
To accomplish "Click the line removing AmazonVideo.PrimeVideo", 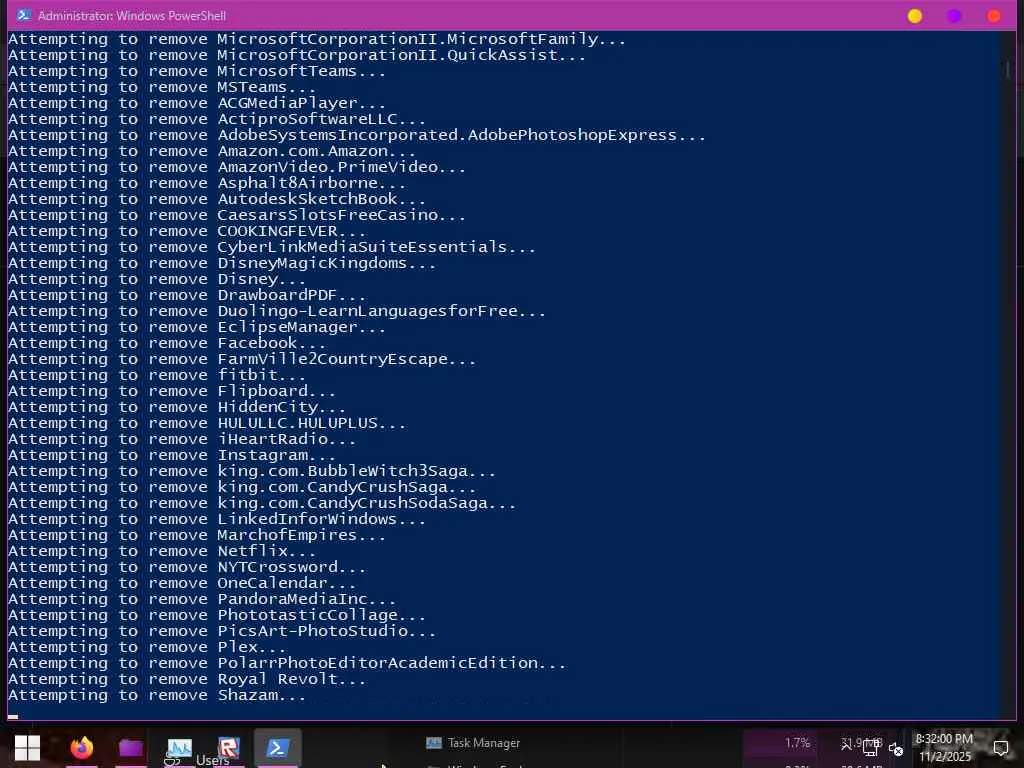I will (x=237, y=167).
